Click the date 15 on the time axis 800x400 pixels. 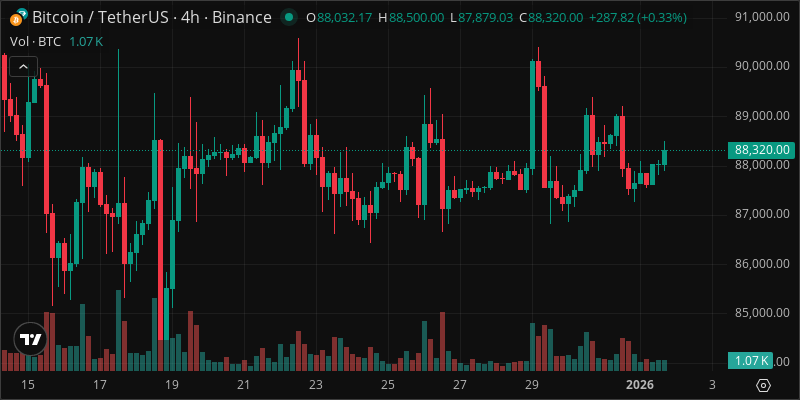coord(28,385)
